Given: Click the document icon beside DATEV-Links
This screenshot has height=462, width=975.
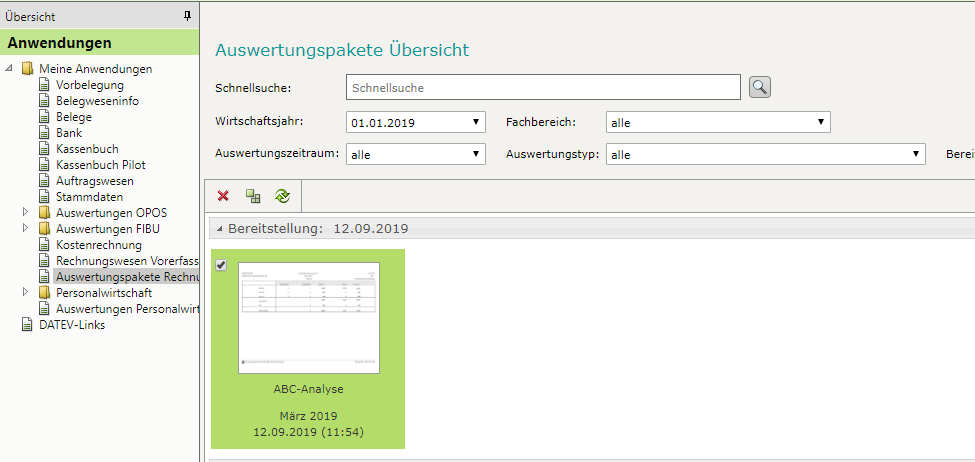Looking at the screenshot, I should 27,325.
